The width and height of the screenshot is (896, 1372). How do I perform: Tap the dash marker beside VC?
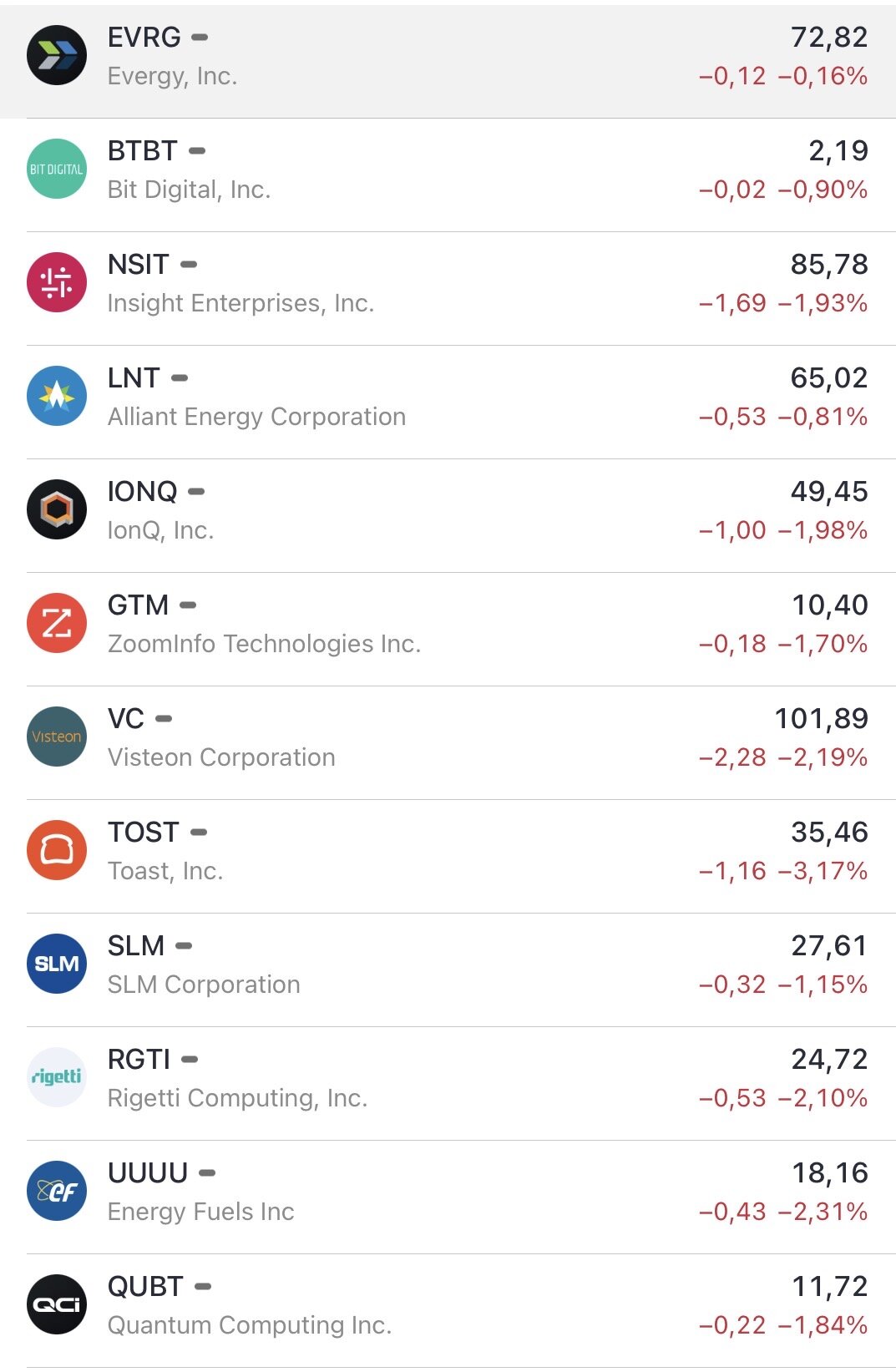(165, 719)
